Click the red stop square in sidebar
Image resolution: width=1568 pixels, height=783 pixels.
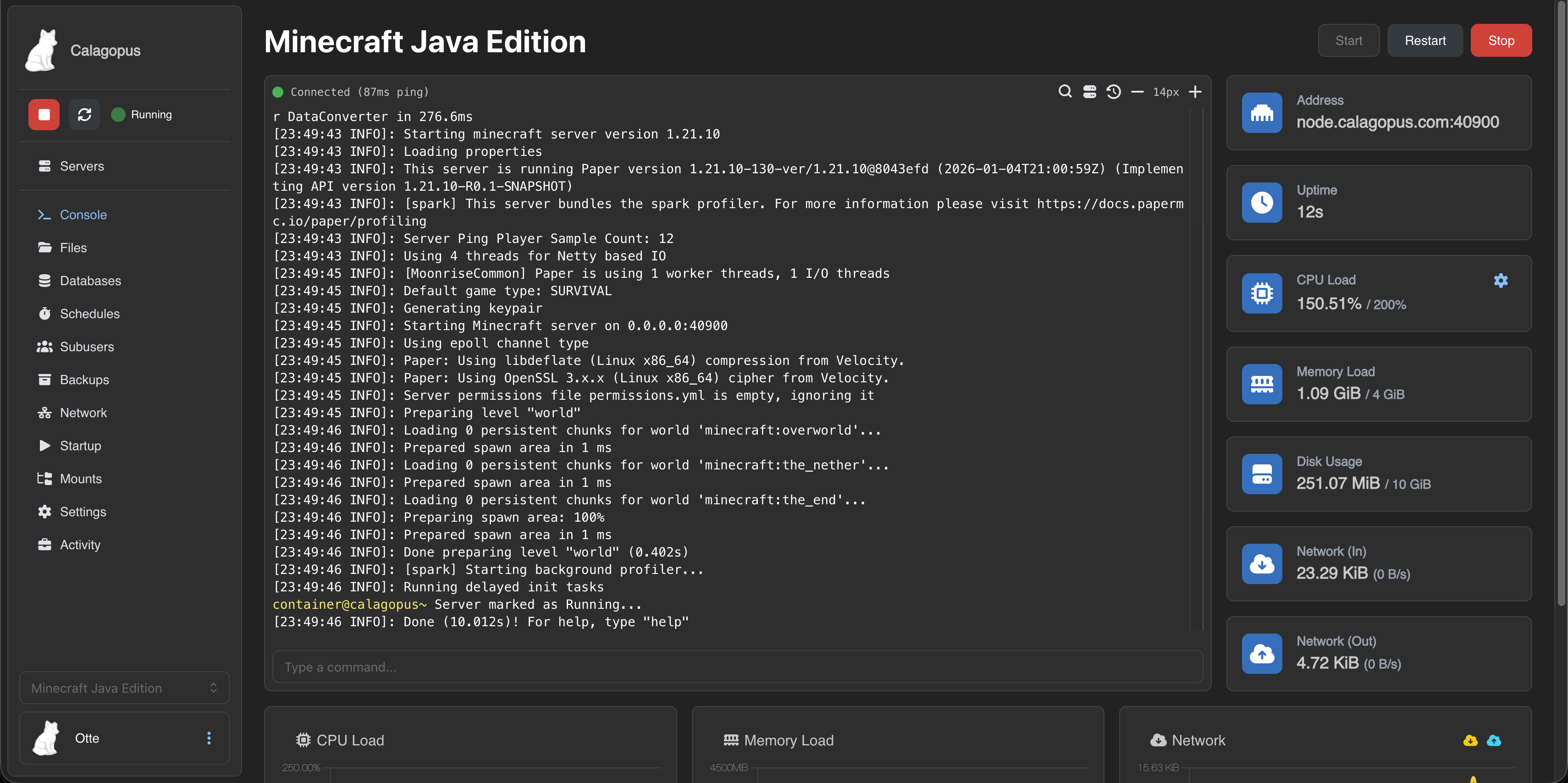click(x=44, y=115)
